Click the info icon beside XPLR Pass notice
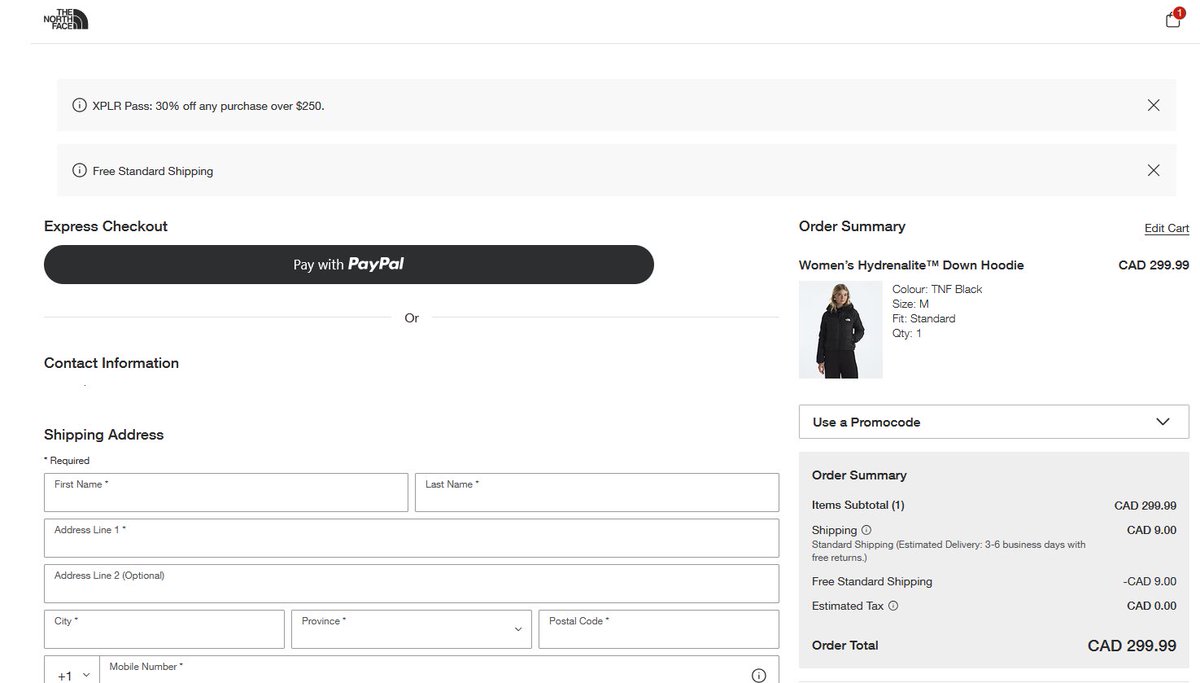The height and width of the screenshot is (683, 1200). (x=79, y=105)
